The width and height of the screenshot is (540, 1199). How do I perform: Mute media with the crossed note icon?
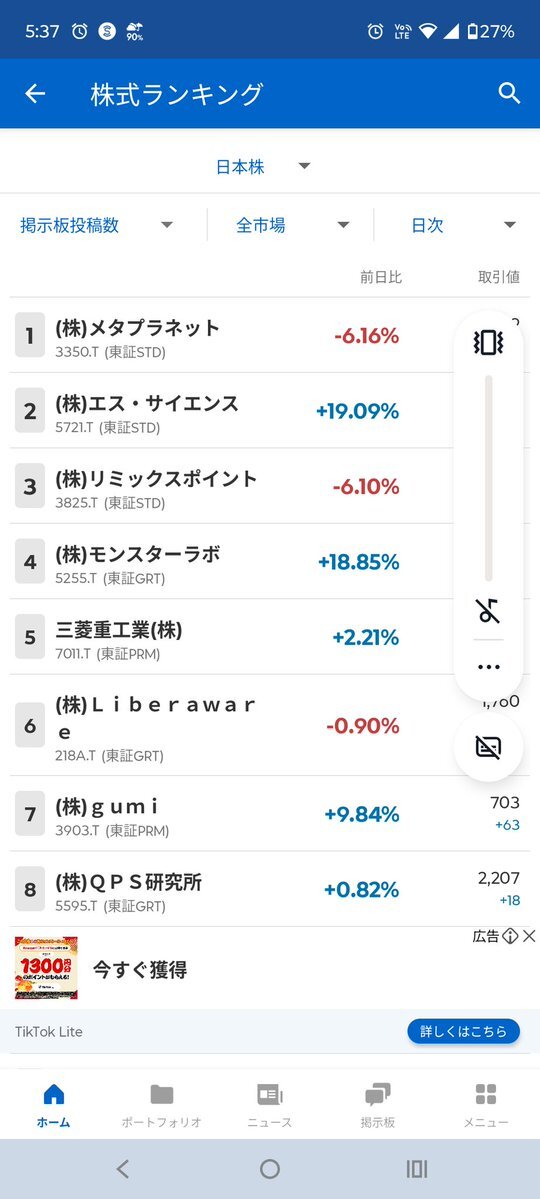point(488,610)
